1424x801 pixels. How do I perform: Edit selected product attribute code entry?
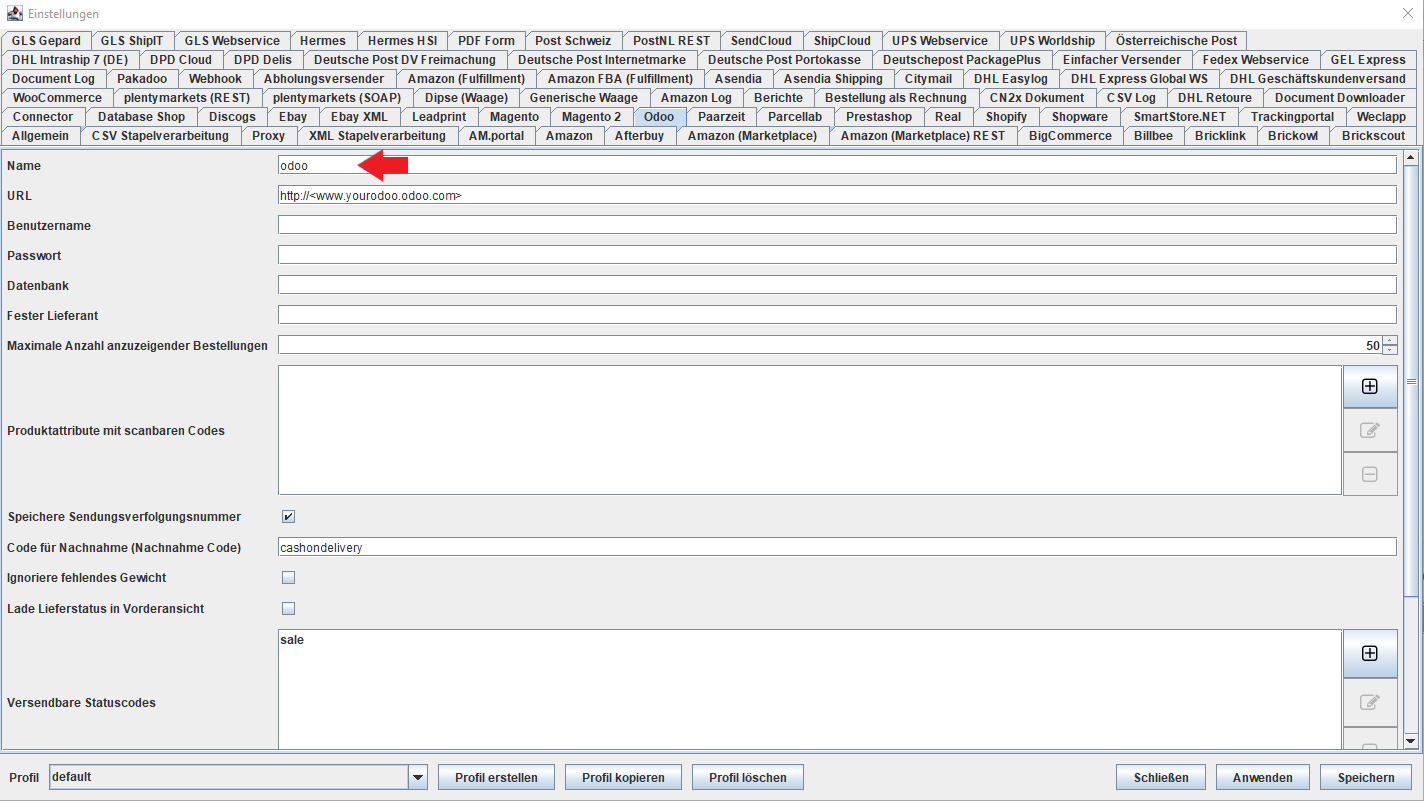[x=1370, y=430]
